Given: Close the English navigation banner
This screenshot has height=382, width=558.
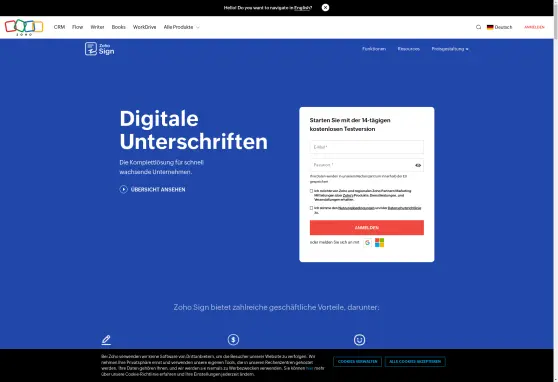Looking at the screenshot, I should [x=325, y=7].
